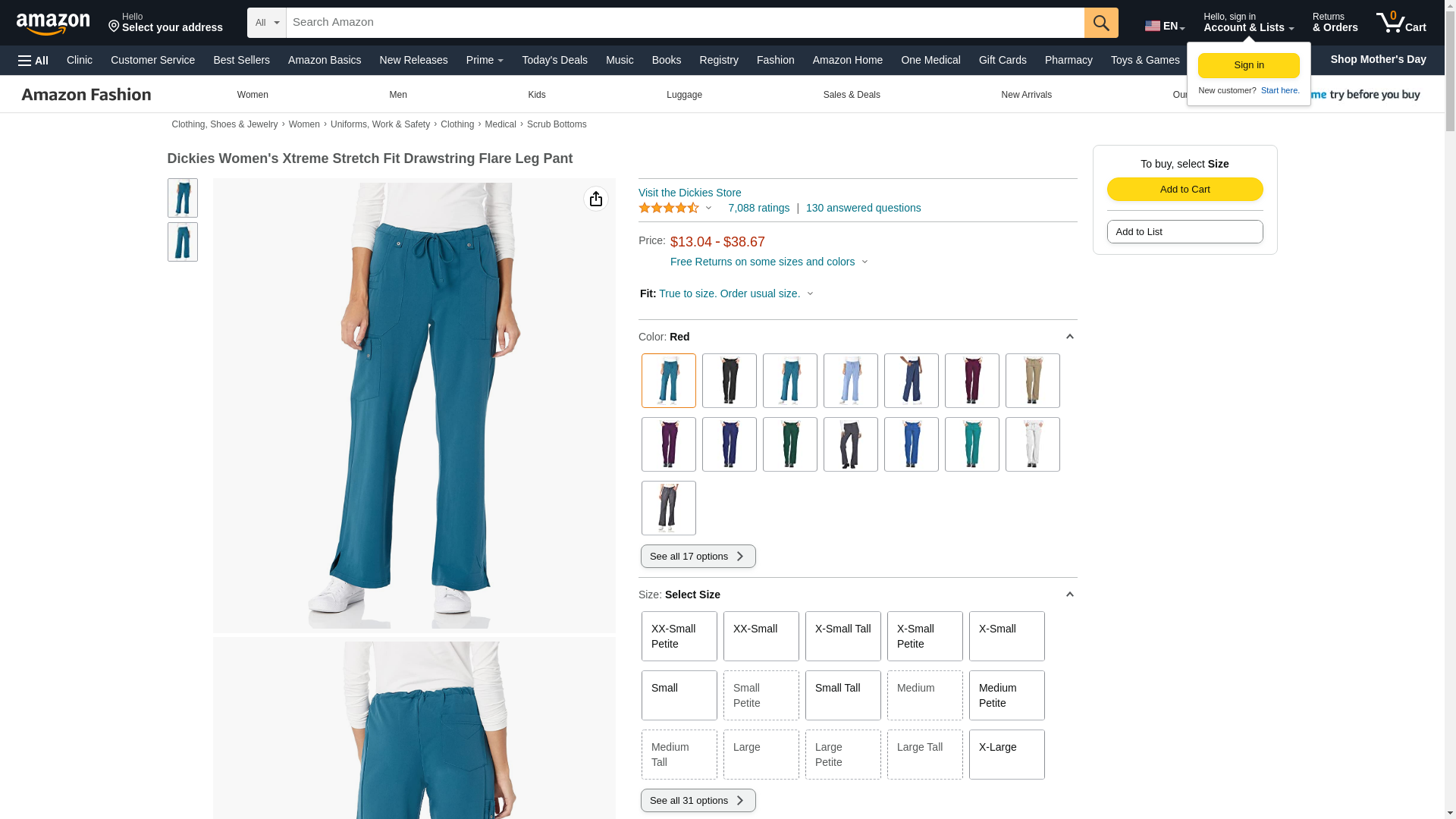Visit the Dickies Store link

pos(690,193)
